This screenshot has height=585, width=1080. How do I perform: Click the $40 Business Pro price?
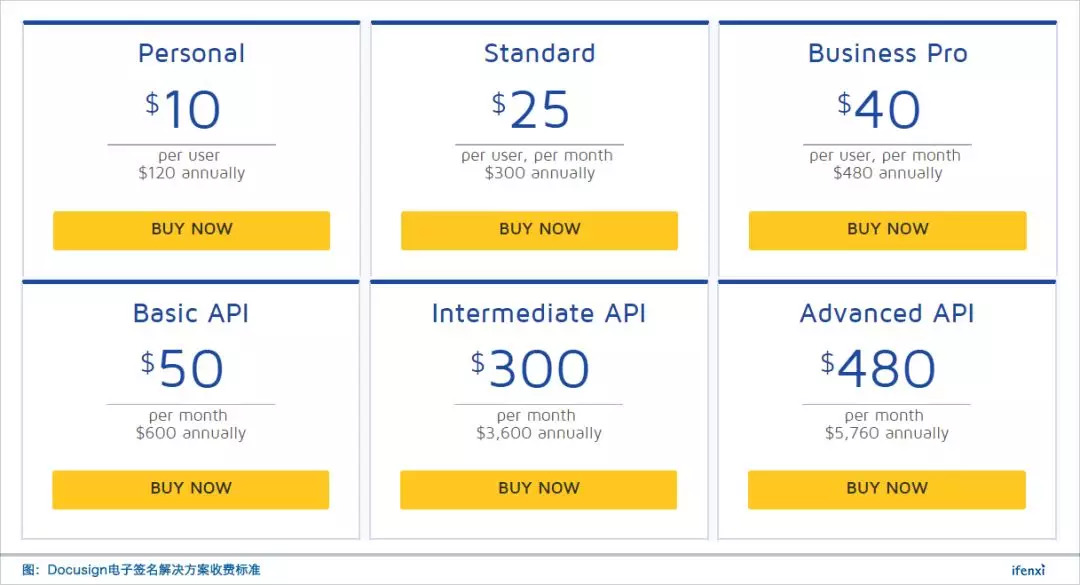[x=879, y=110]
